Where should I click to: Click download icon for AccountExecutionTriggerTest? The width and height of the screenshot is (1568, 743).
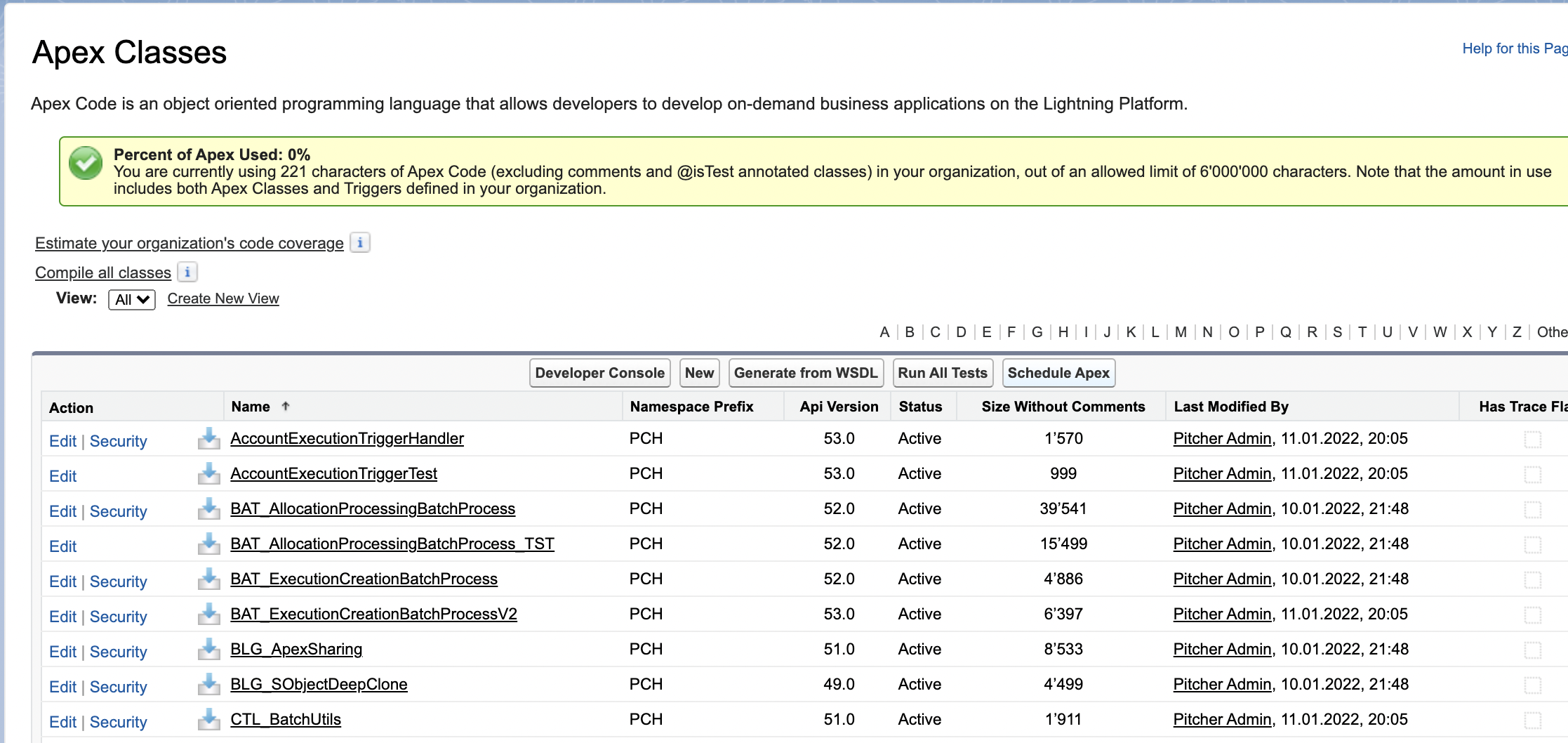coord(208,474)
